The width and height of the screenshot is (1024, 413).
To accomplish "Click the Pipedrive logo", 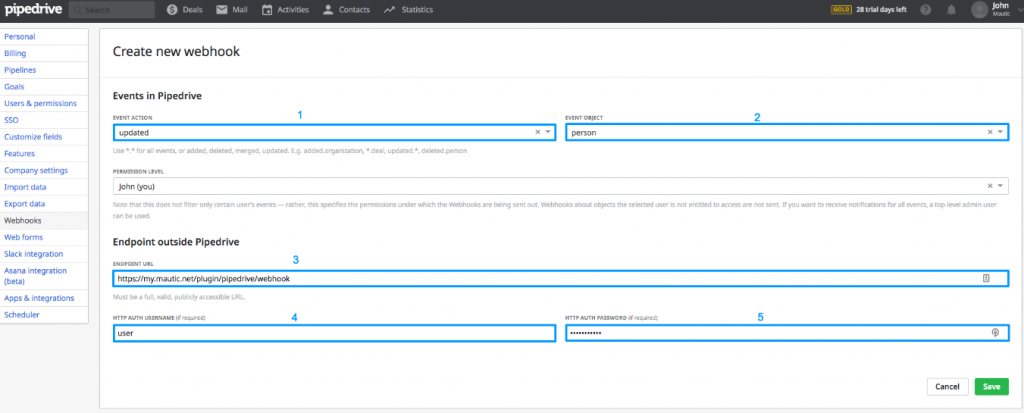I will [x=34, y=10].
